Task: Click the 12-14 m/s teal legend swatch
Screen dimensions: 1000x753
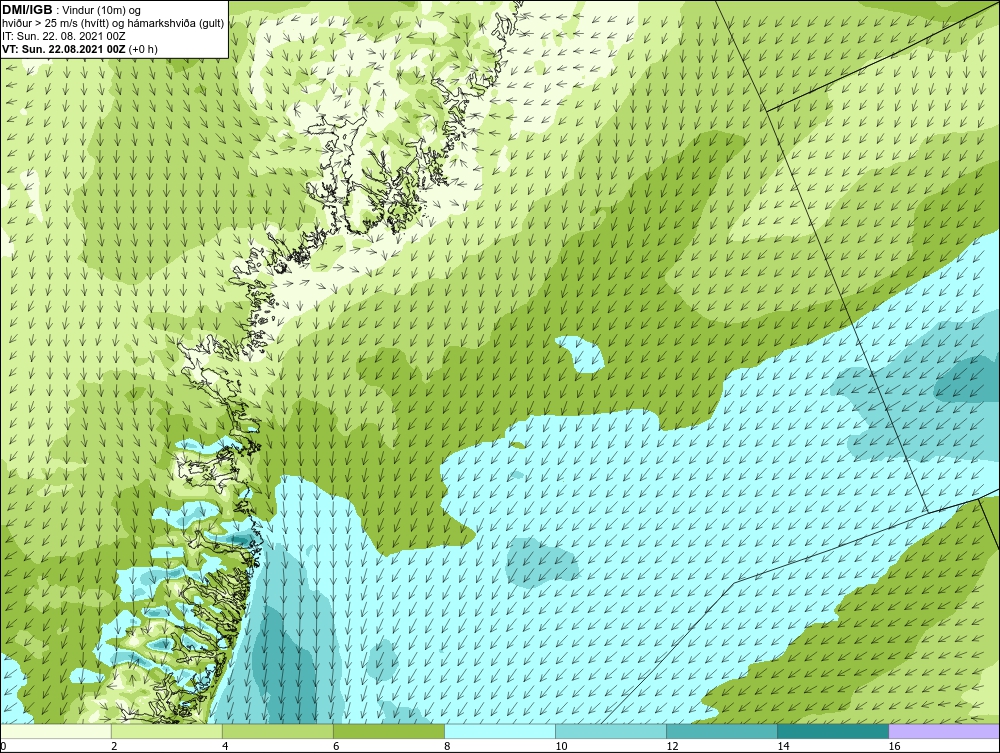Action: (722, 731)
